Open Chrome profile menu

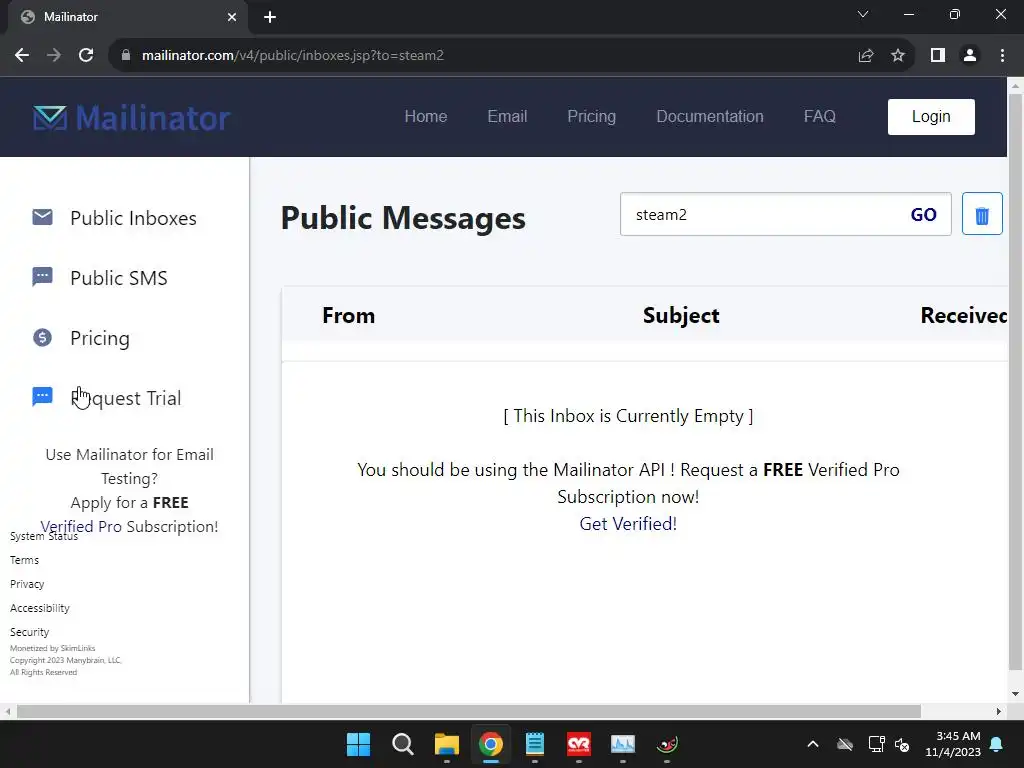[970, 56]
